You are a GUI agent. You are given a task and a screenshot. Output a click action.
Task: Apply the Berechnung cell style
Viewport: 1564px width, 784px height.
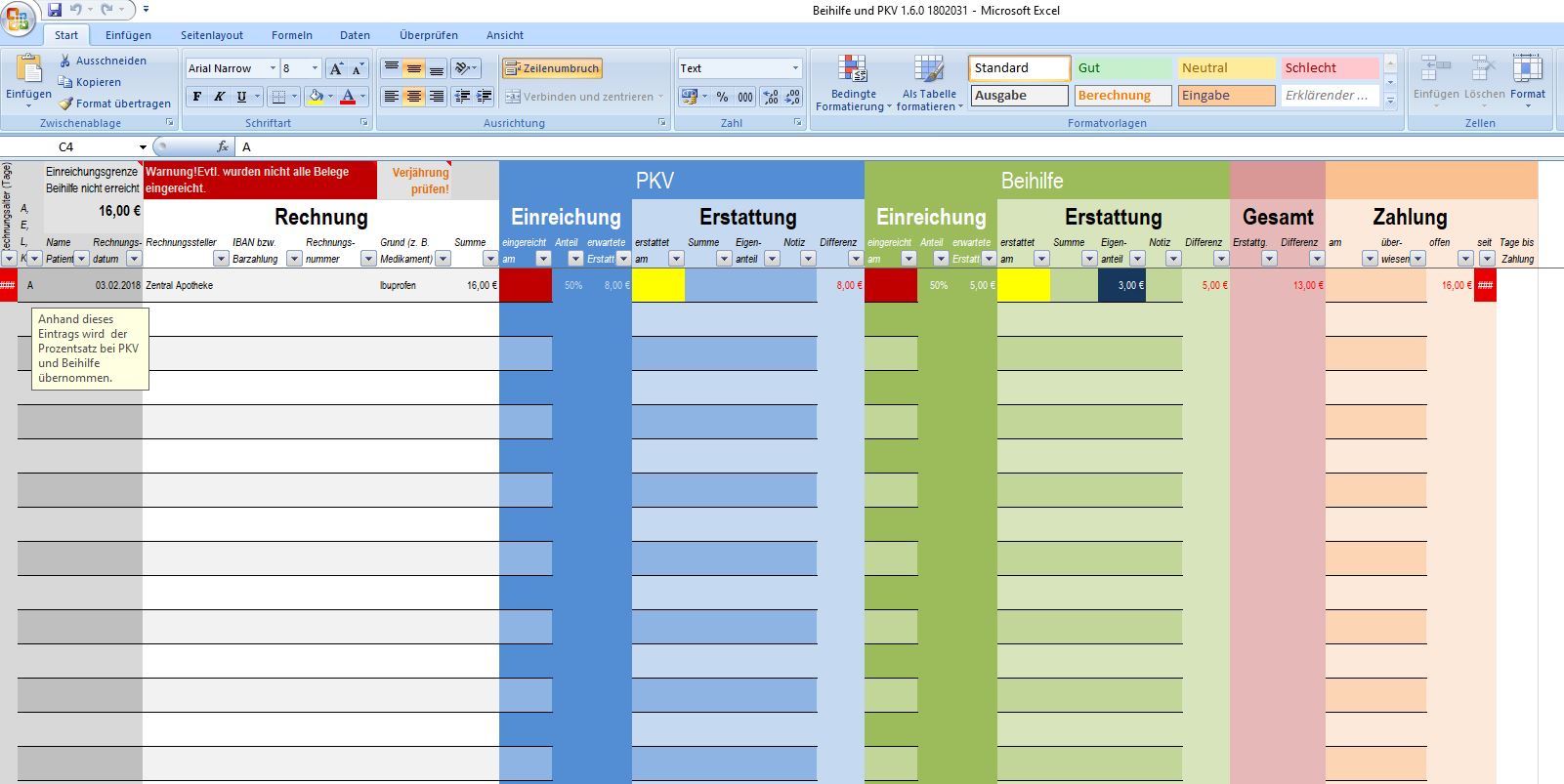1122,96
